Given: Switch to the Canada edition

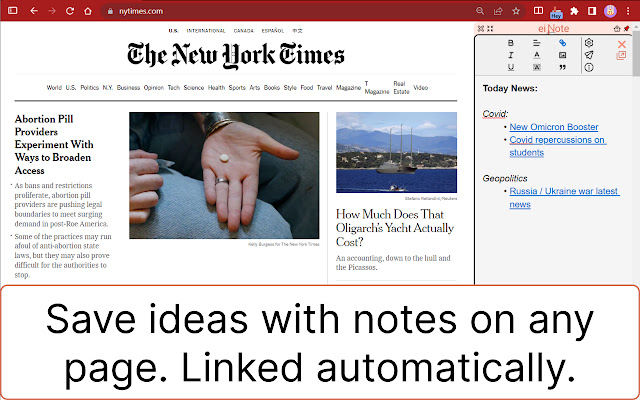Looking at the screenshot, I should pyautogui.click(x=244, y=31).
